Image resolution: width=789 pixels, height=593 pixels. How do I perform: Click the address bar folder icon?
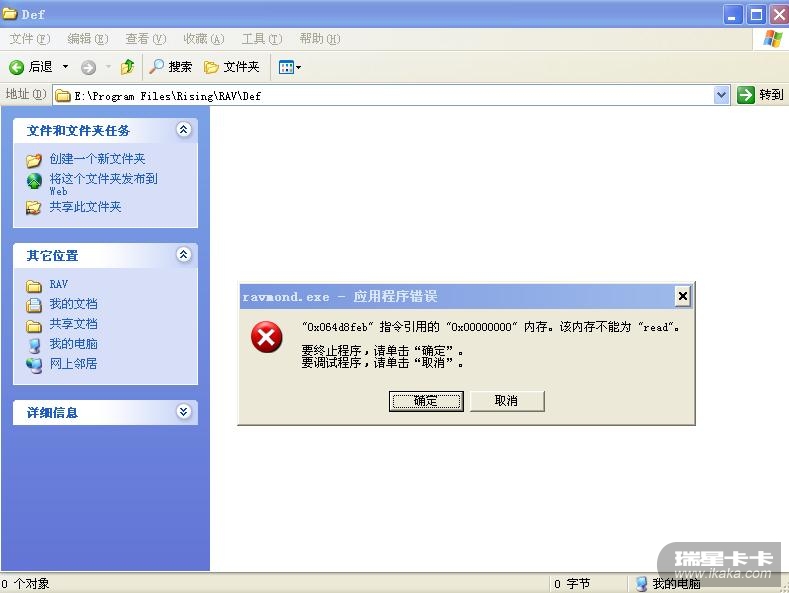[63, 95]
